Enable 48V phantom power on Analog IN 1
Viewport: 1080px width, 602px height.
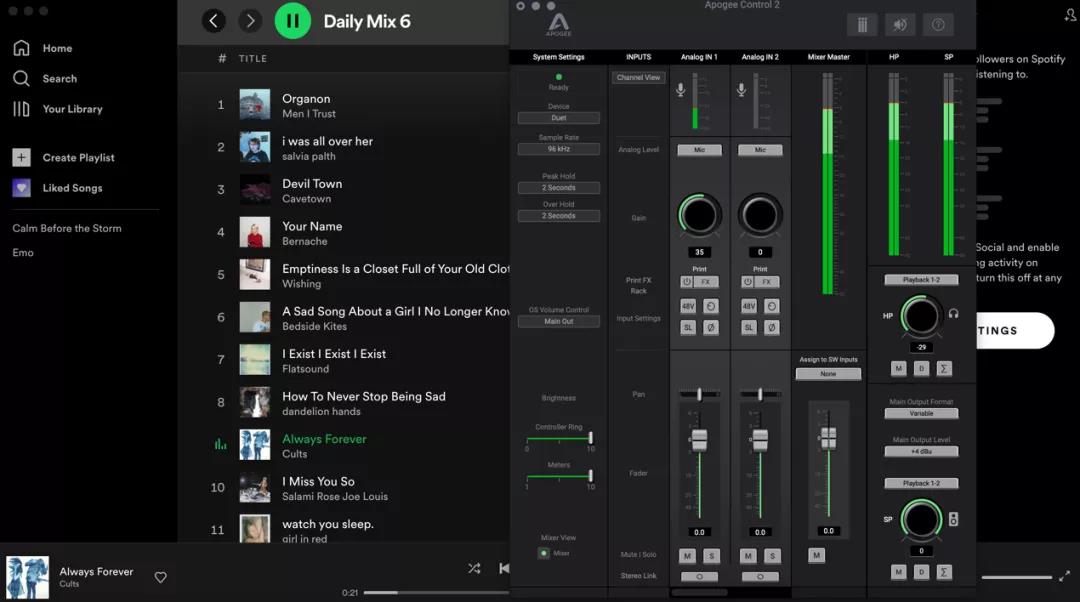(688, 306)
